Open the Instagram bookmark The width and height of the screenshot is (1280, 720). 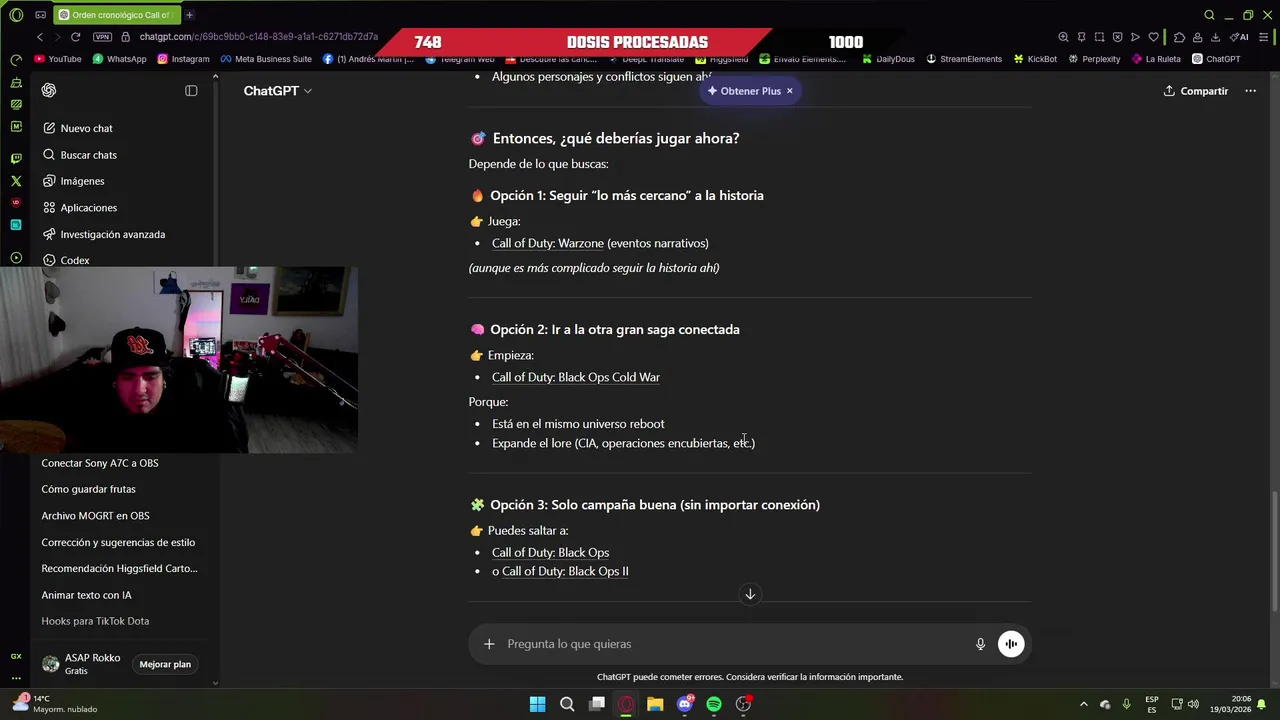(x=183, y=59)
